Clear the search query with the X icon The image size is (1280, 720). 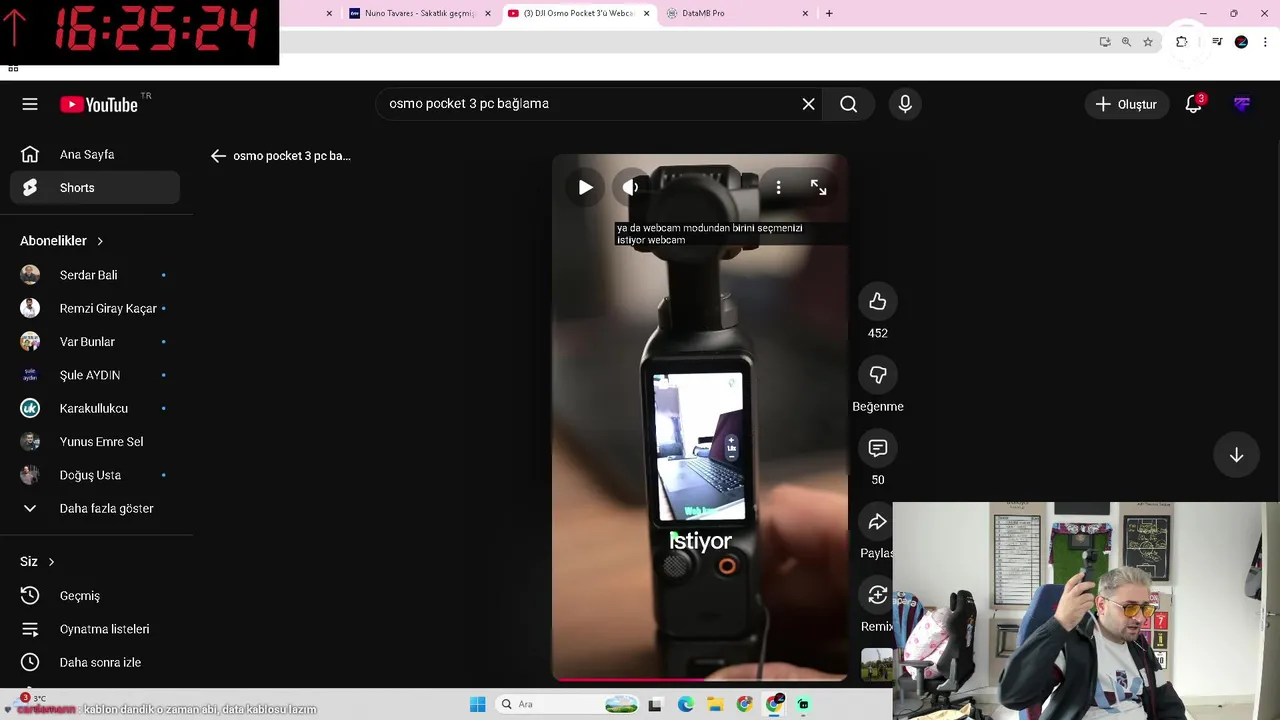pyautogui.click(x=808, y=104)
